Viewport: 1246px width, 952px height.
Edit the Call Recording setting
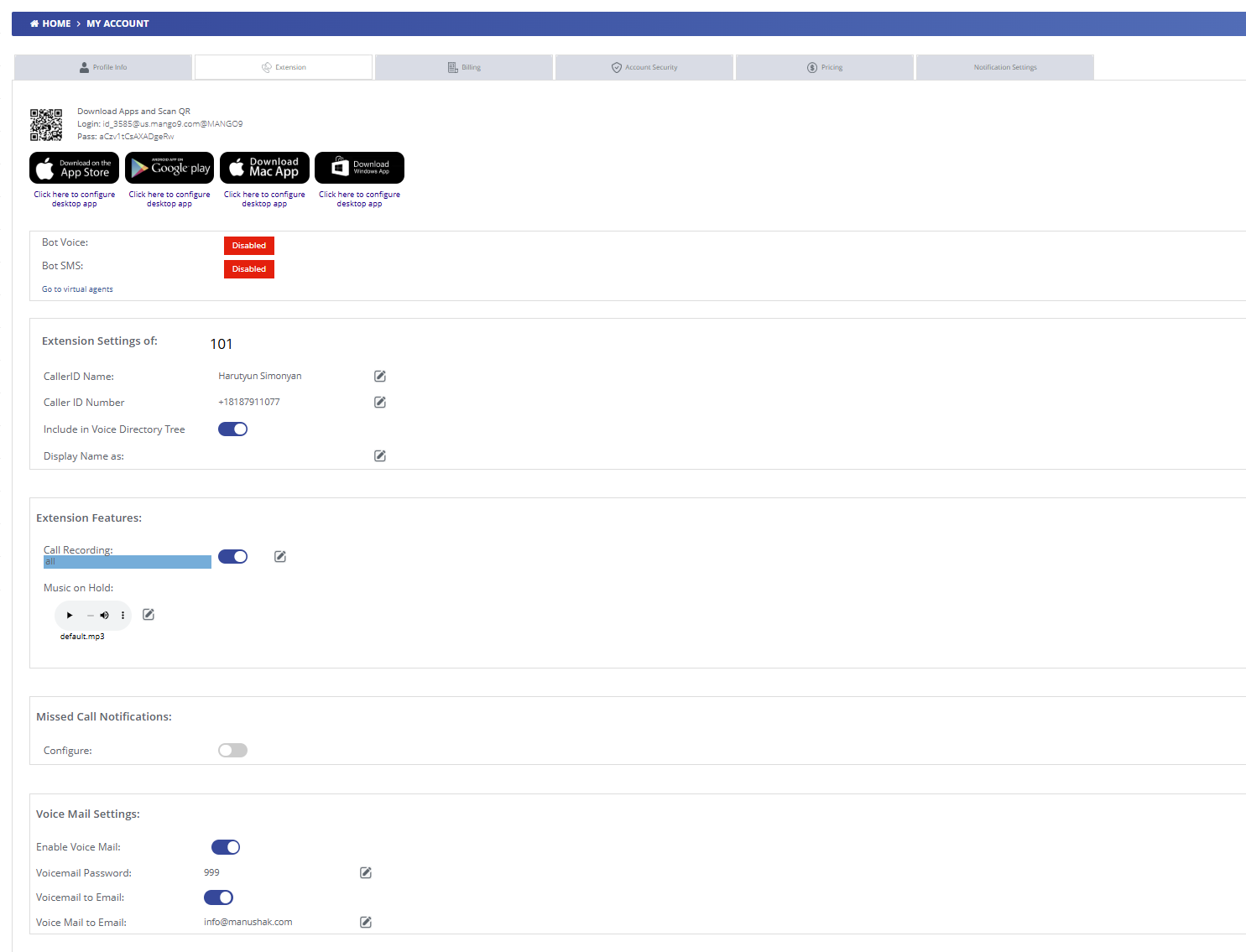279,556
